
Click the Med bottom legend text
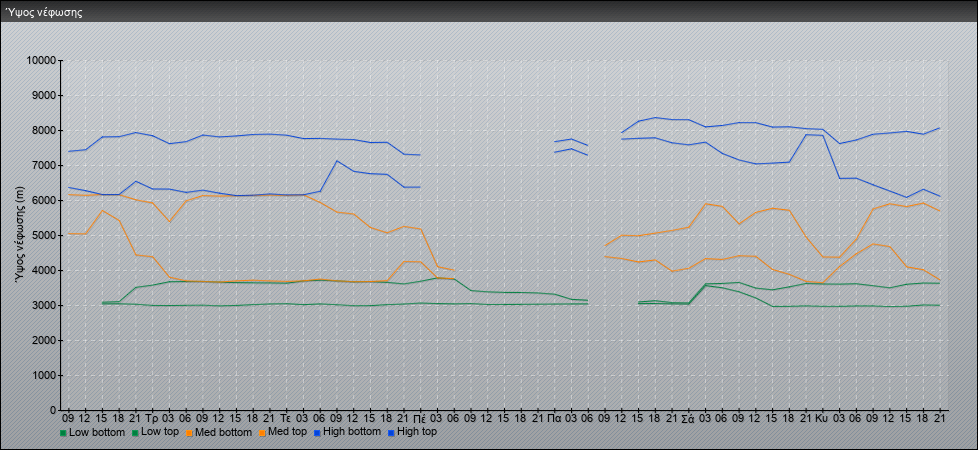click(x=224, y=433)
